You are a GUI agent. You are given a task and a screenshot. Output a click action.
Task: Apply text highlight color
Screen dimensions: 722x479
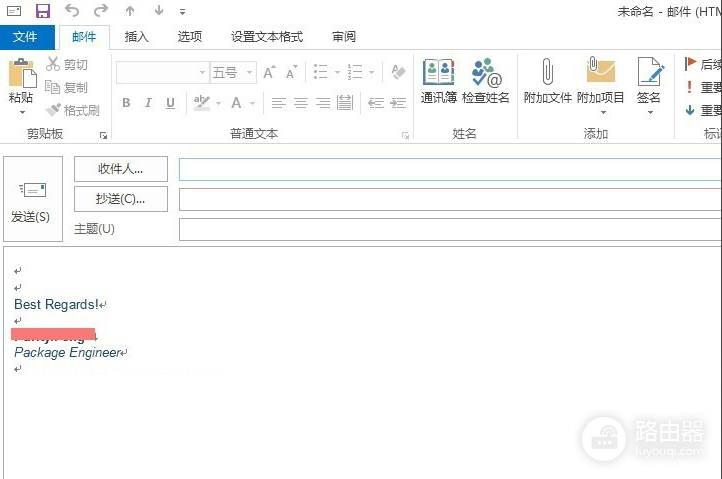[202, 103]
